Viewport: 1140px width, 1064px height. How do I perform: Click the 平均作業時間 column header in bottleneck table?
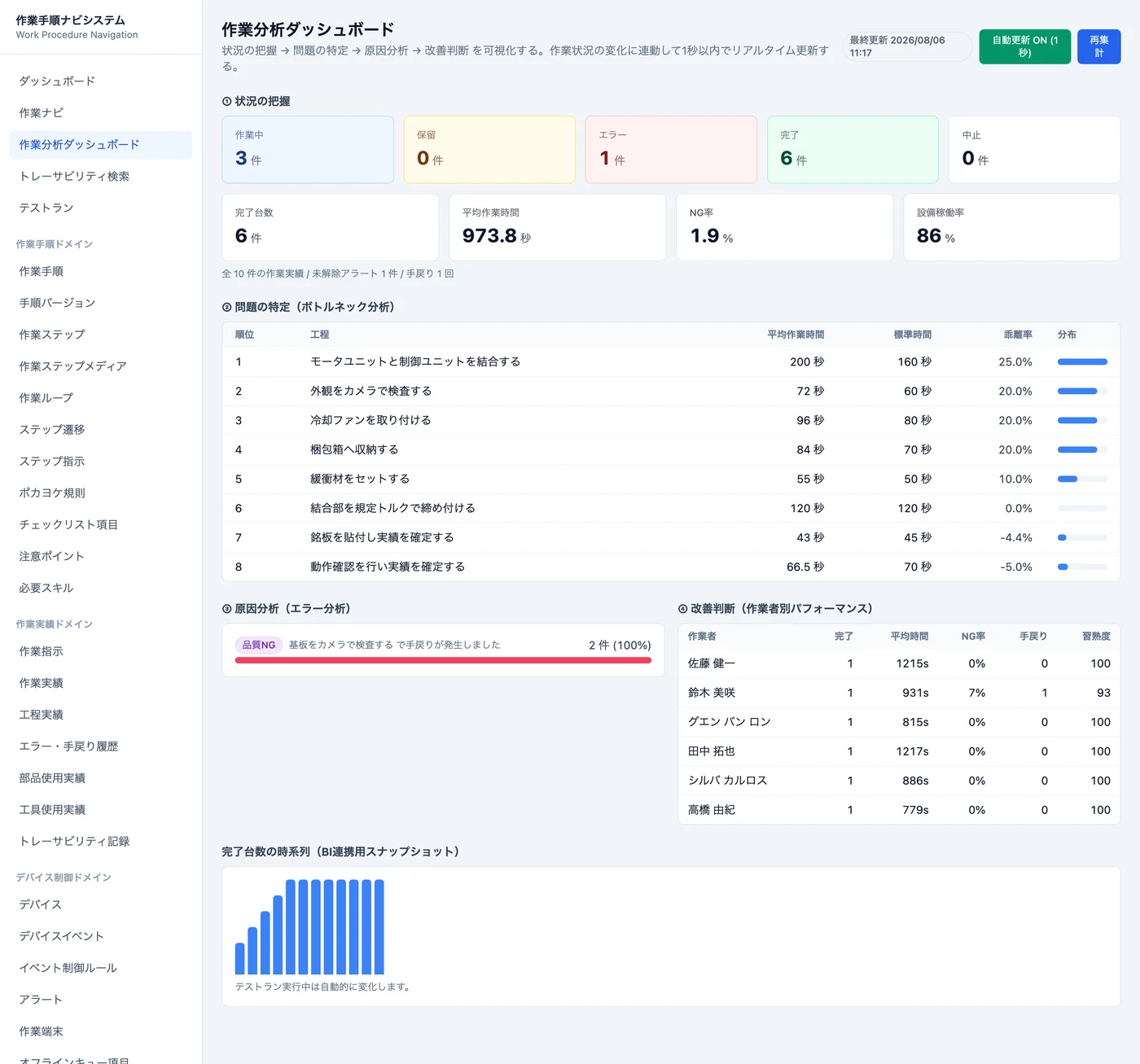click(x=796, y=335)
